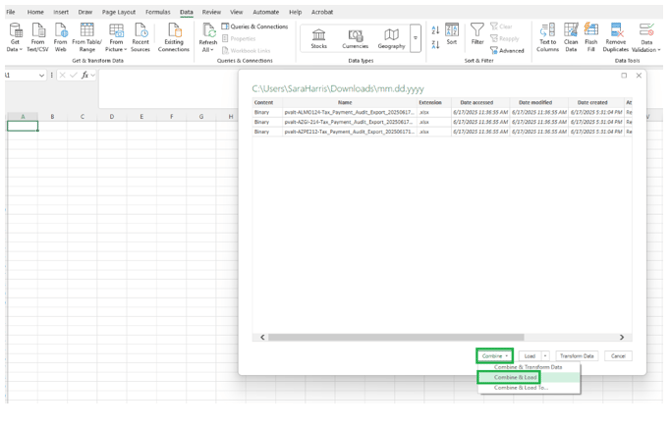This screenshot has width=670, height=430.
Task: Click Refresh All icon
Action: (x=209, y=31)
